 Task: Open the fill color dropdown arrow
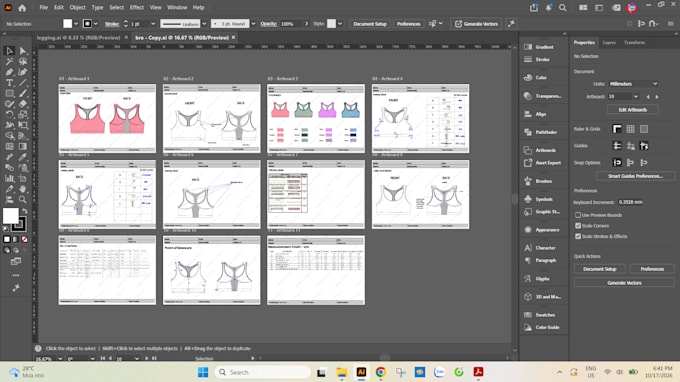tap(76, 24)
